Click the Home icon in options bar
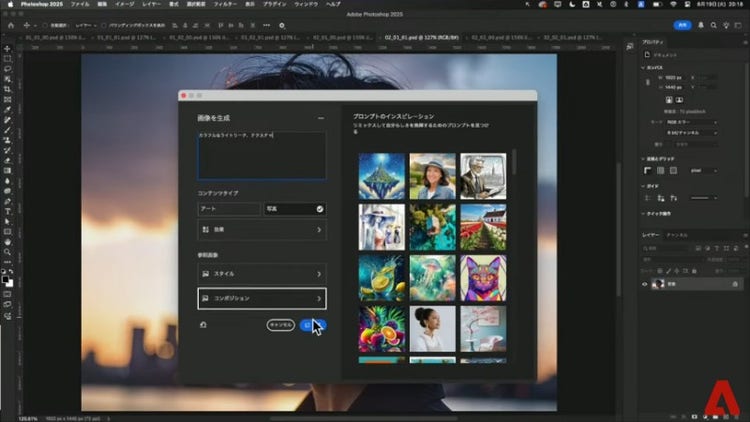 (x=9, y=24)
